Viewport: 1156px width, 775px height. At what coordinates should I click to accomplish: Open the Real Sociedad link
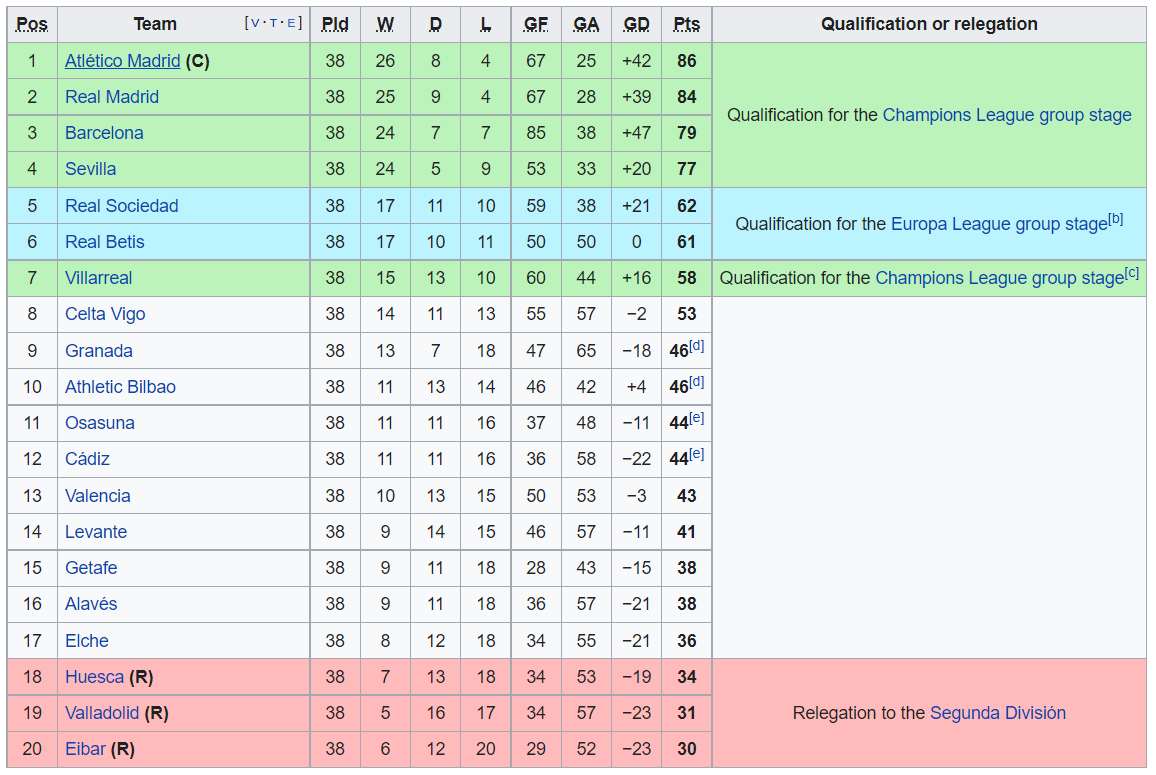pyautogui.click(x=121, y=206)
